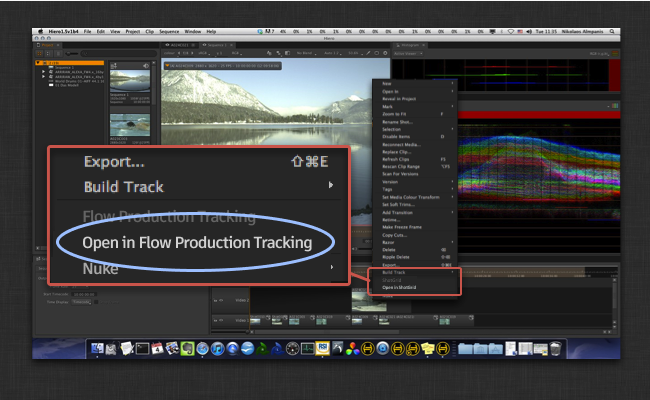The height and width of the screenshot is (400, 650).
Task: Adjust the thumbnail size slider in Project bin
Action: point(72,53)
